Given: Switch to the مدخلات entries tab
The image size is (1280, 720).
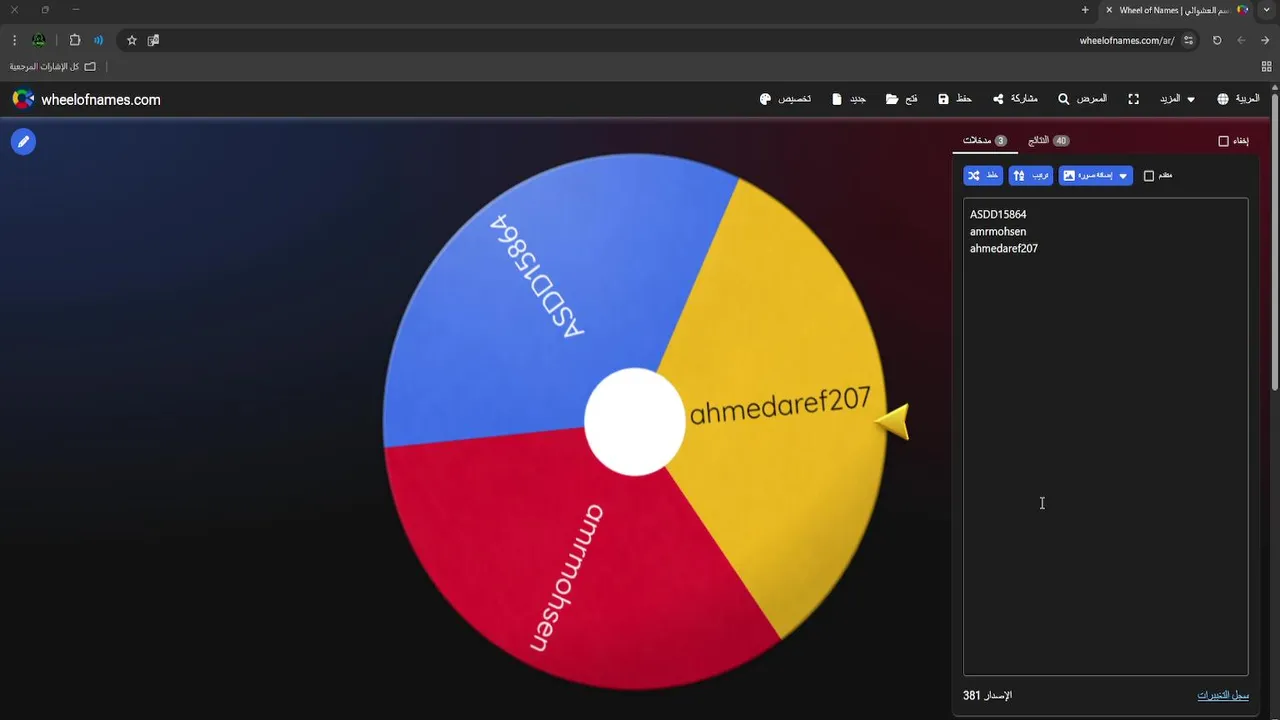Looking at the screenshot, I should coord(985,141).
